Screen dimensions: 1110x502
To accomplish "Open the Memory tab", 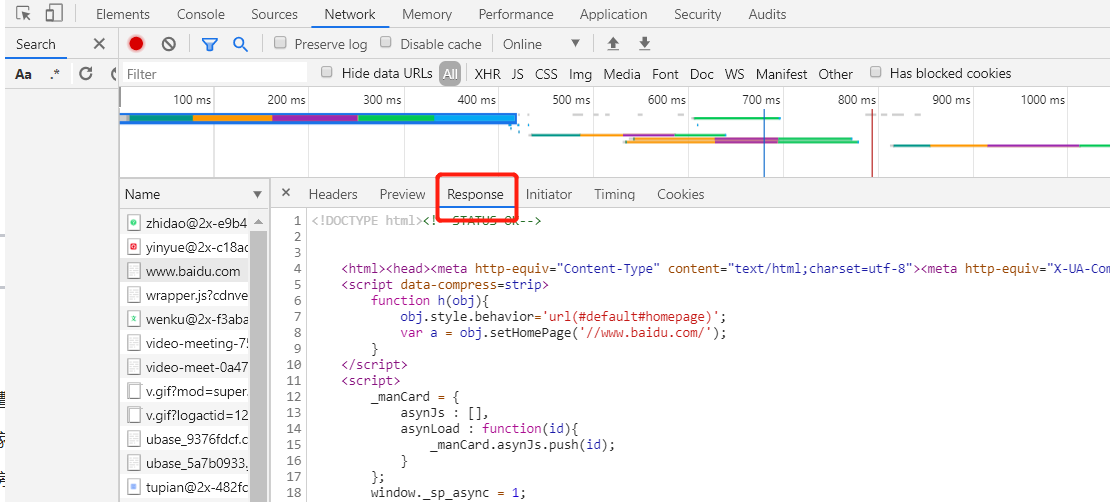I will tap(427, 14).
